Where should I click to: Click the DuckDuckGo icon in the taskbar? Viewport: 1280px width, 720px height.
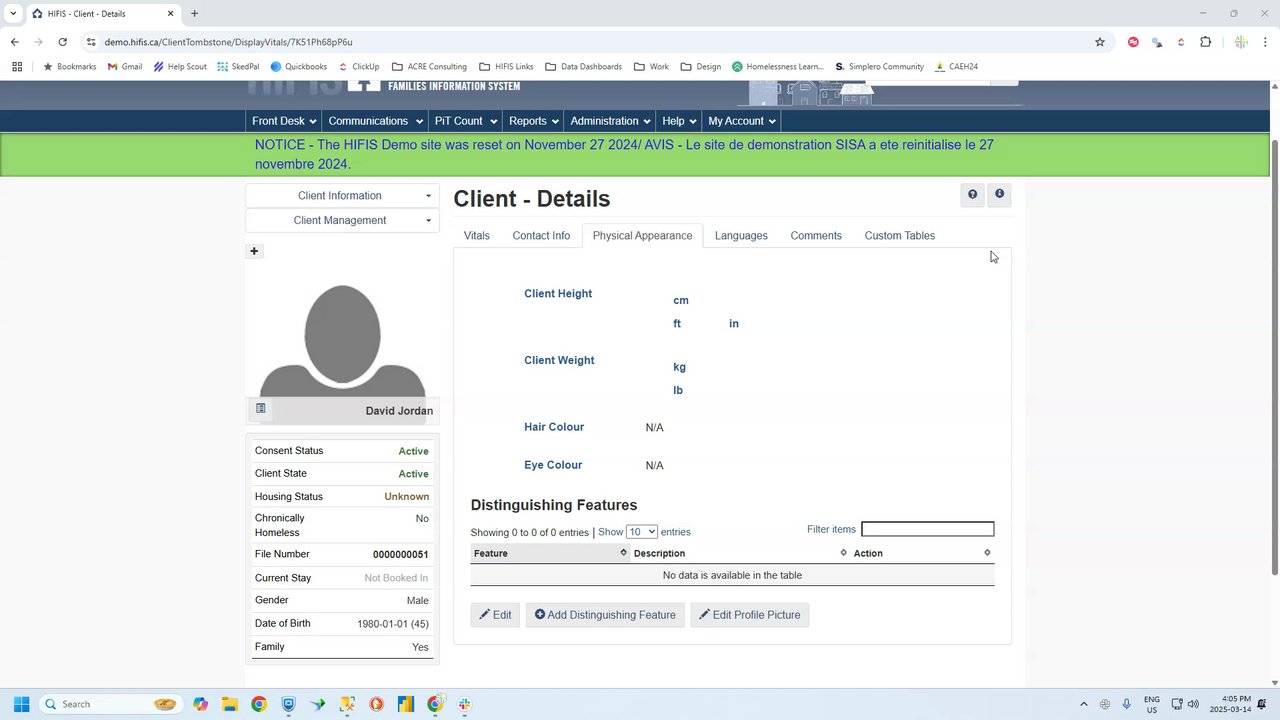[x=376, y=704]
